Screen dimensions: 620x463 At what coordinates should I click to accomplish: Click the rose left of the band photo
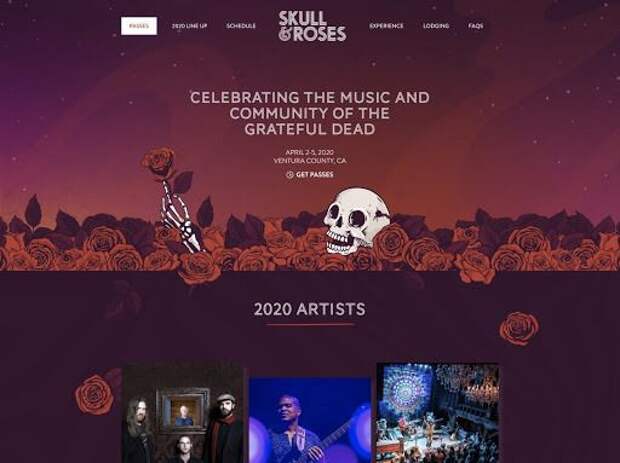pyautogui.click(x=95, y=394)
